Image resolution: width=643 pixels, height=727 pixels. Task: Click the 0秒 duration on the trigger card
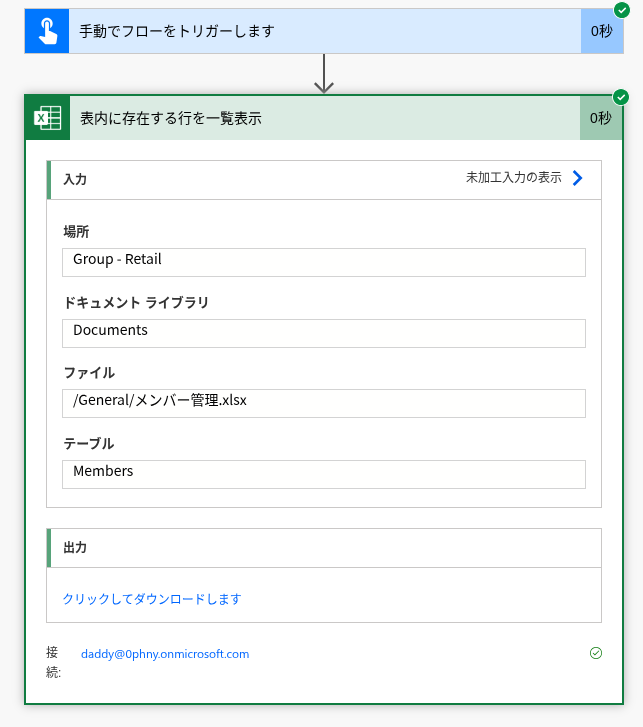click(x=601, y=31)
